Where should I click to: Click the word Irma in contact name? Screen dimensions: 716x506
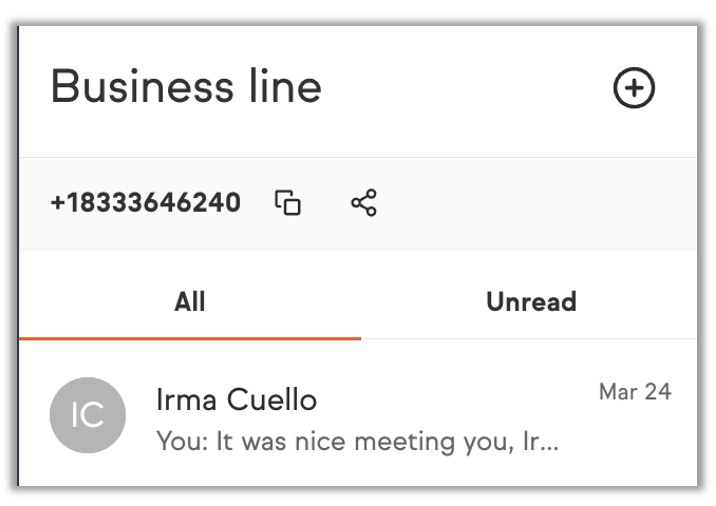187,400
